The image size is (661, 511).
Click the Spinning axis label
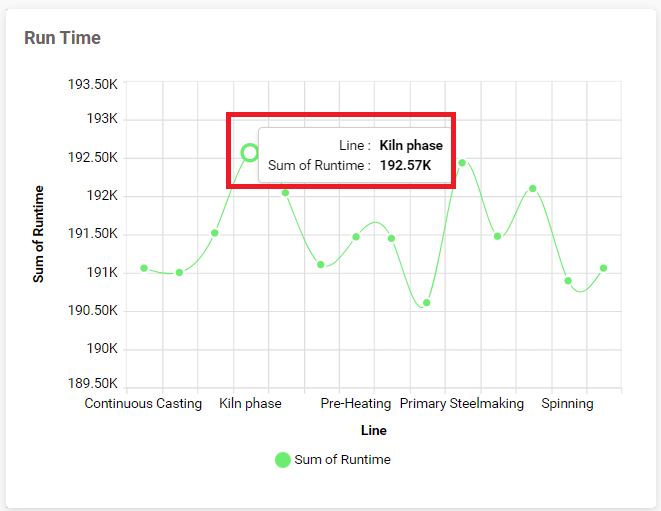[x=567, y=403]
